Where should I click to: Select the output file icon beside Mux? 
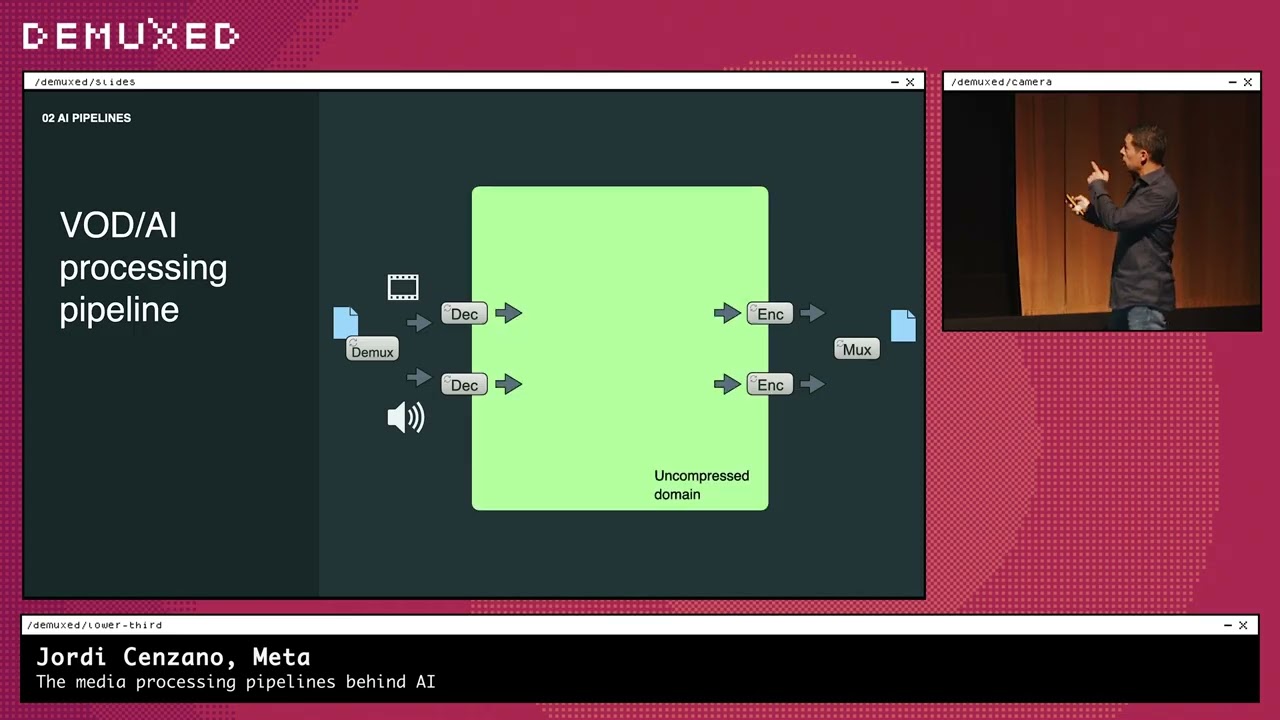(903, 326)
